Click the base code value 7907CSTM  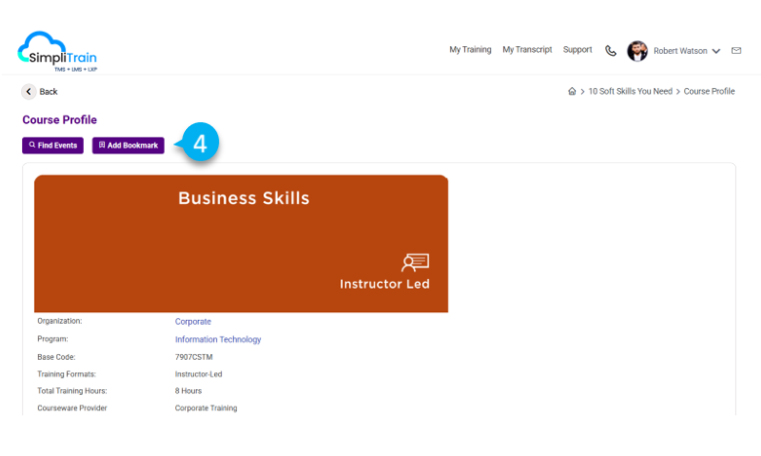point(193,357)
